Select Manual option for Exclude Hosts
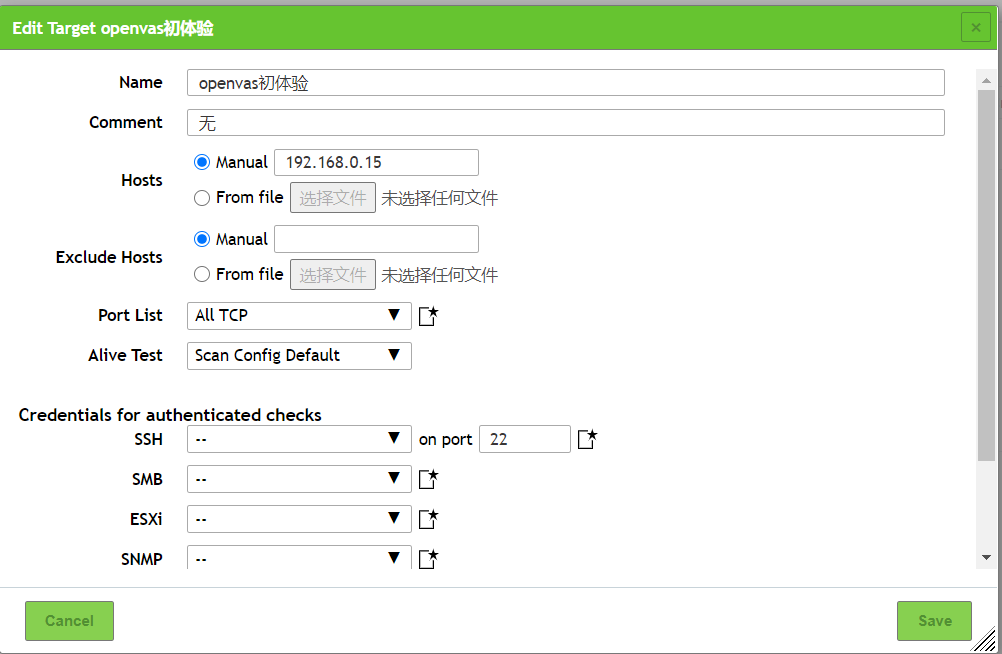1002x654 pixels. (x=202, y=239)
